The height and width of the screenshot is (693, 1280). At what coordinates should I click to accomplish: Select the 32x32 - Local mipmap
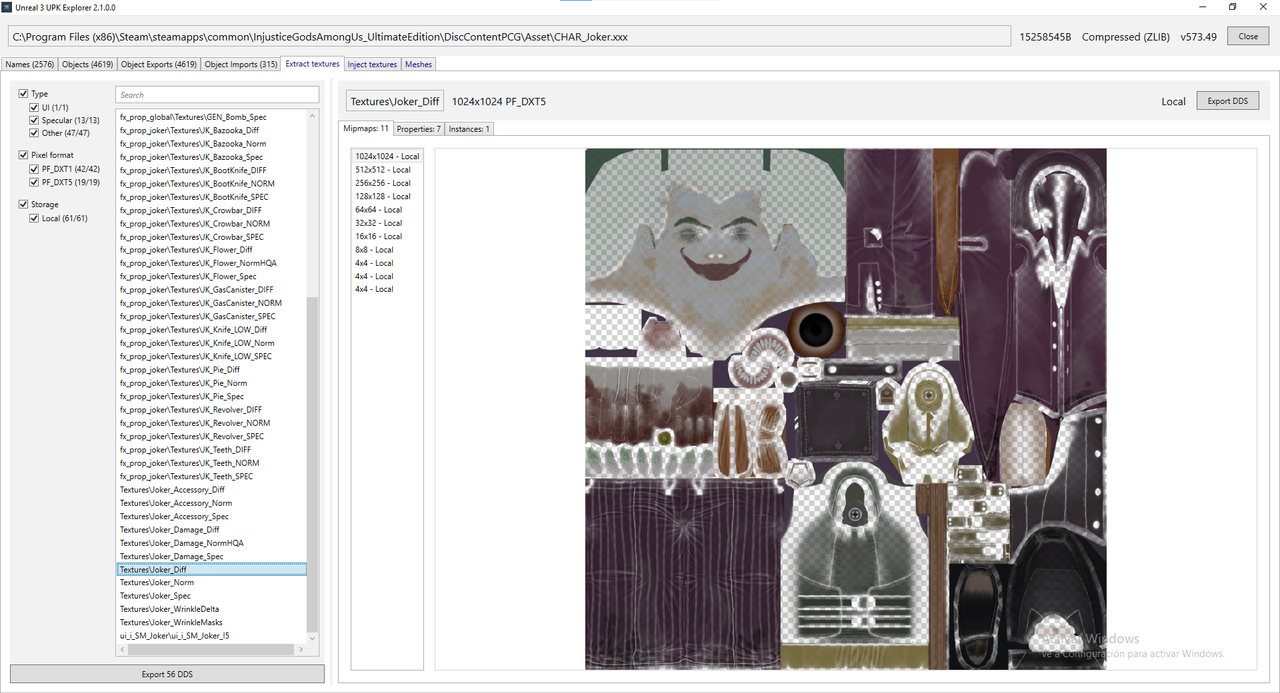coord(379,223)
